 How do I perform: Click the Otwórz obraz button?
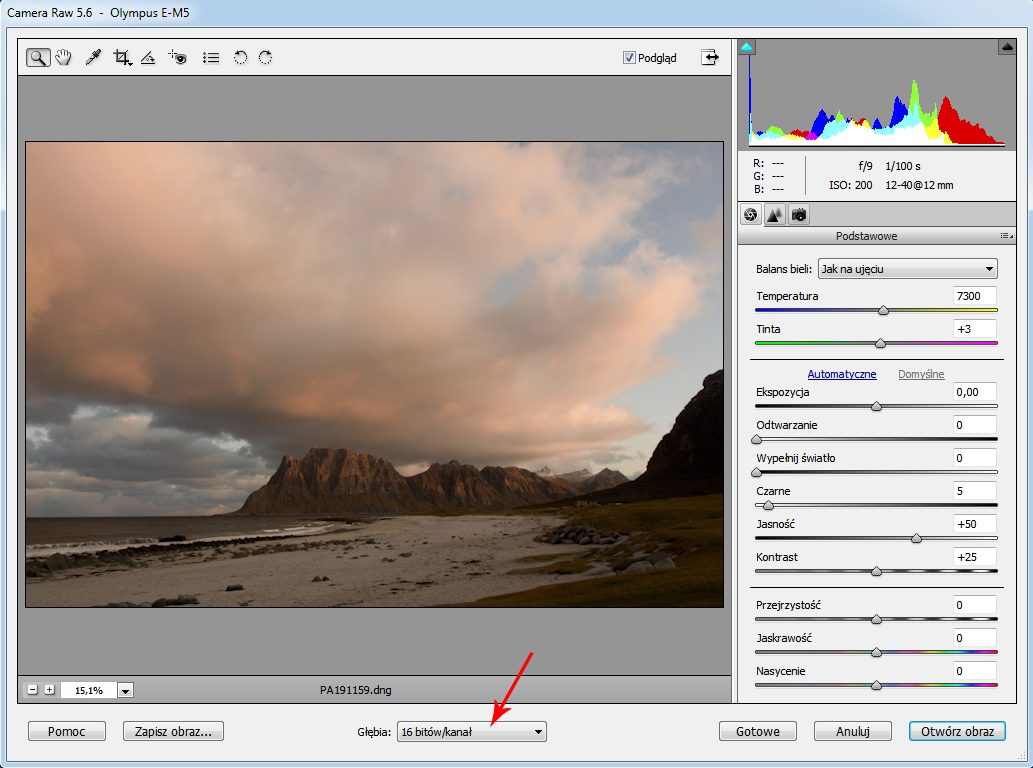click(x=957, y=731)
